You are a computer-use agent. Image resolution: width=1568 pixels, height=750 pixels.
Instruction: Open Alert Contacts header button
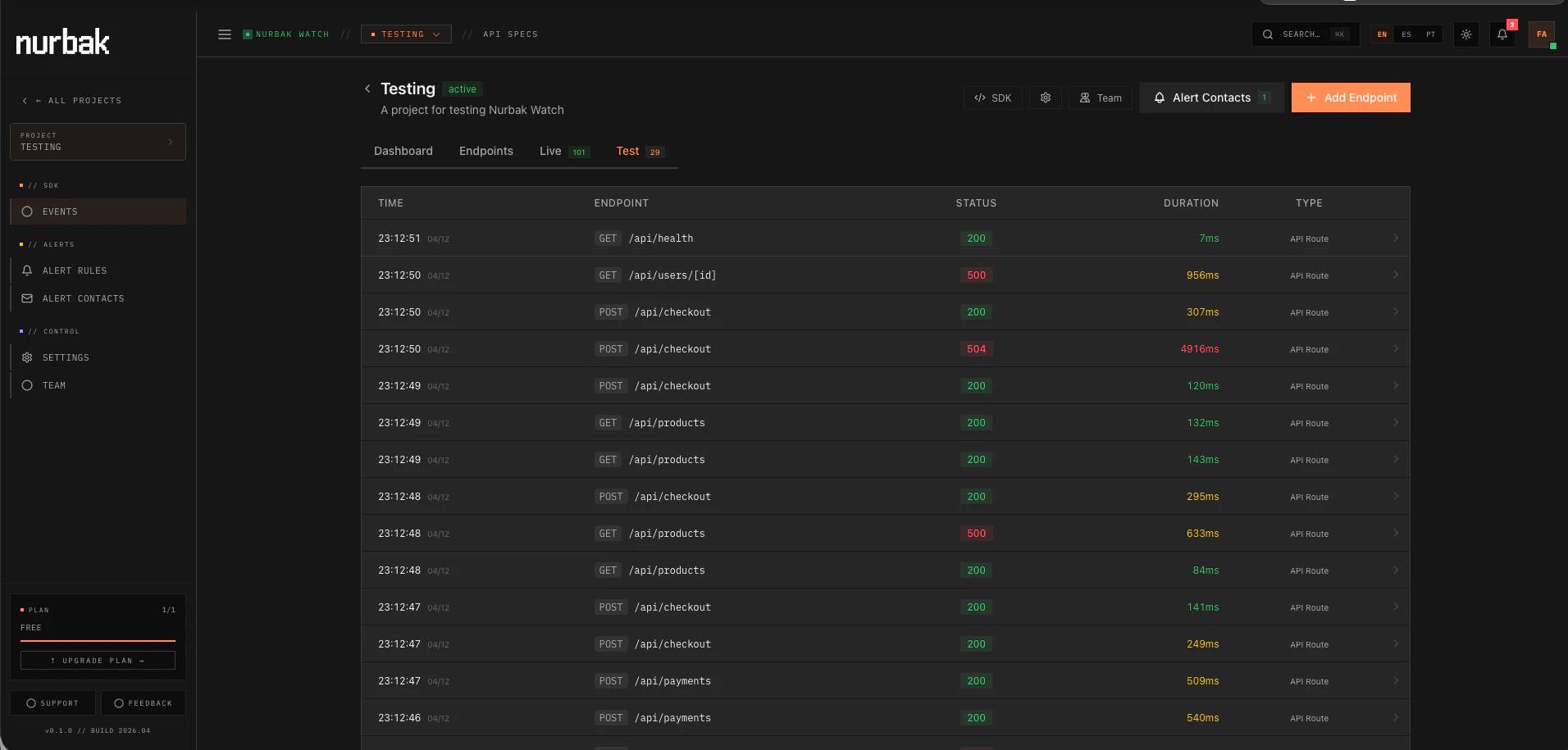[x=1212, y=98]
